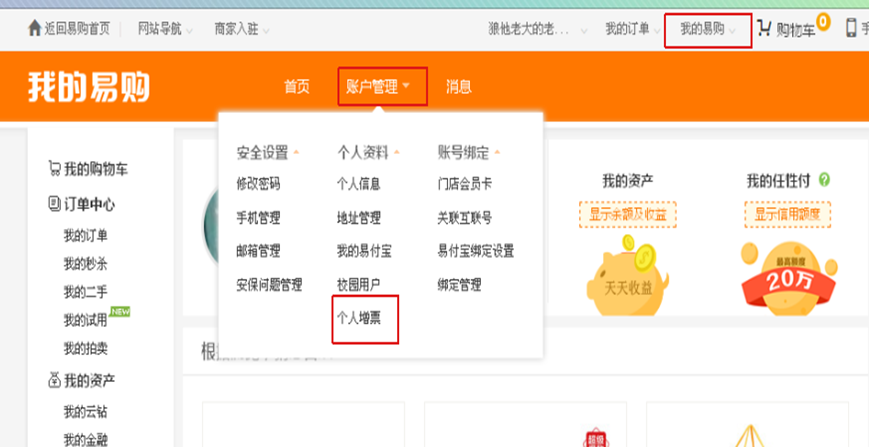
Task: Open 个人信息 in the dropdown menu
Action: click(359, 184)
